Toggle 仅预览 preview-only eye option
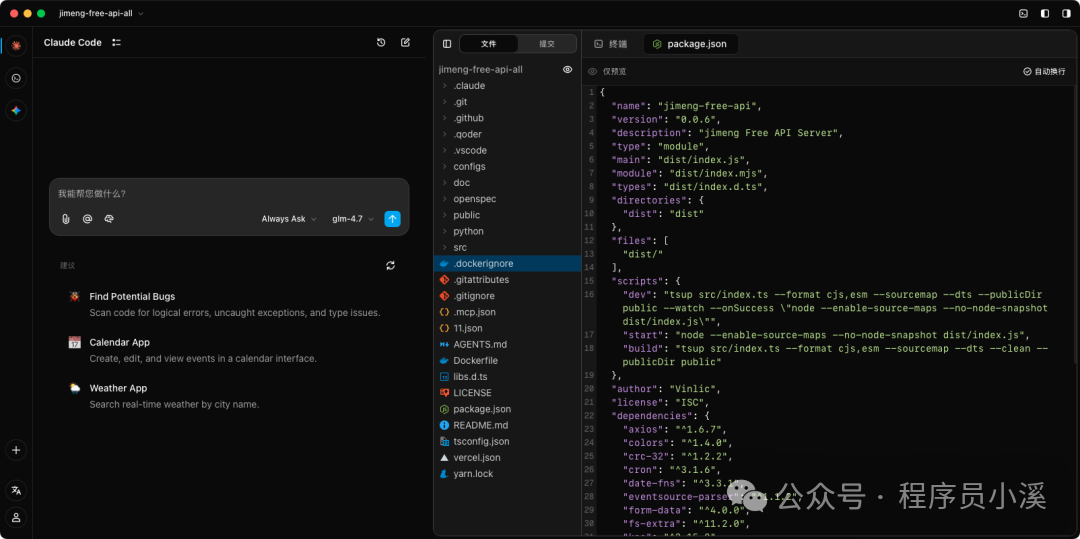The image size is (1080, 539). (607, 72)
